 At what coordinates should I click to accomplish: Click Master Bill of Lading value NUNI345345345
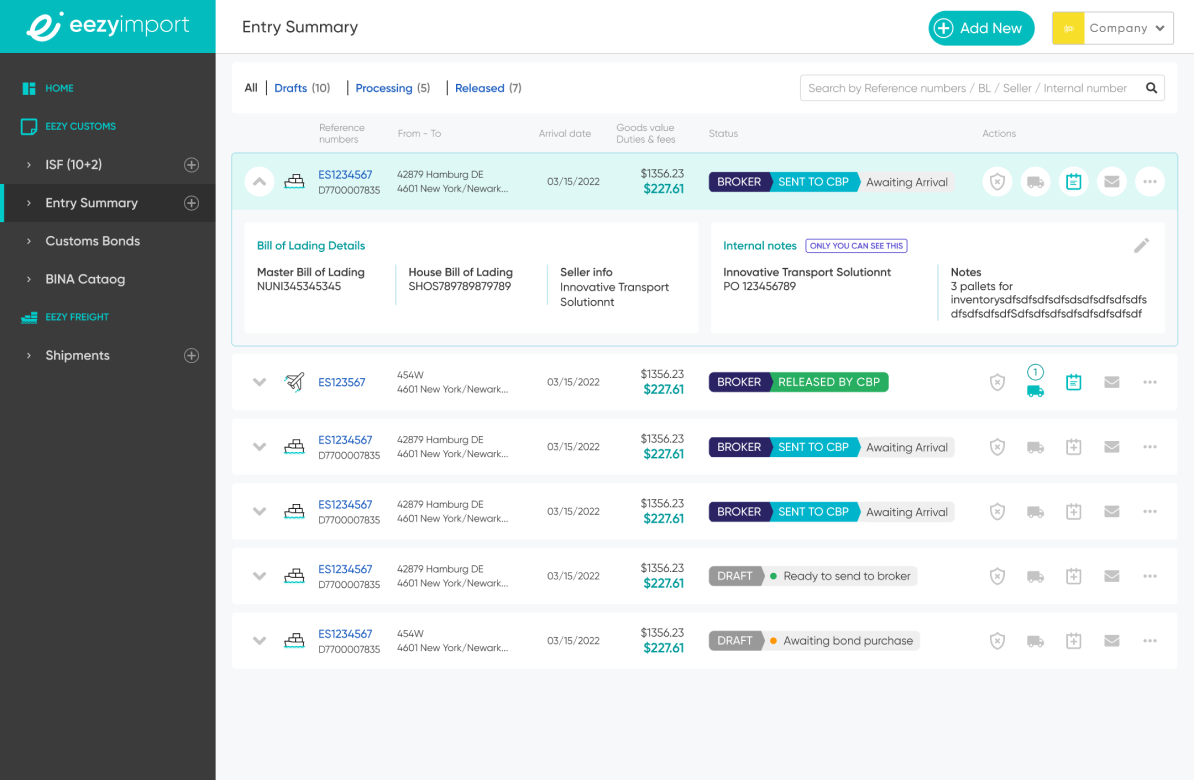coord(298,287)
